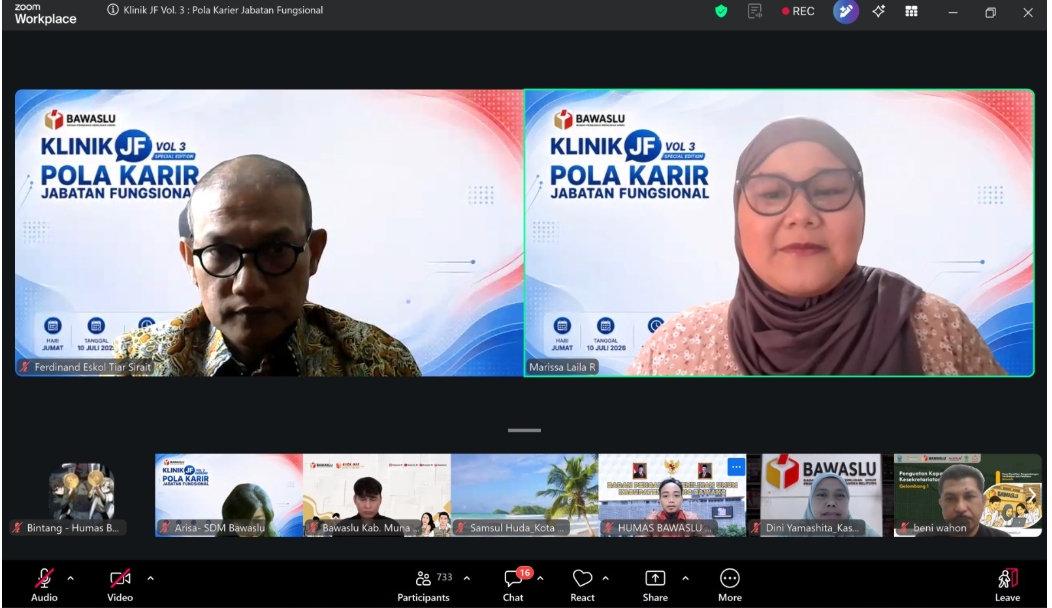Open the More options menu
The width and height of the screenshot is (1052, 608).
pos(730,585)
